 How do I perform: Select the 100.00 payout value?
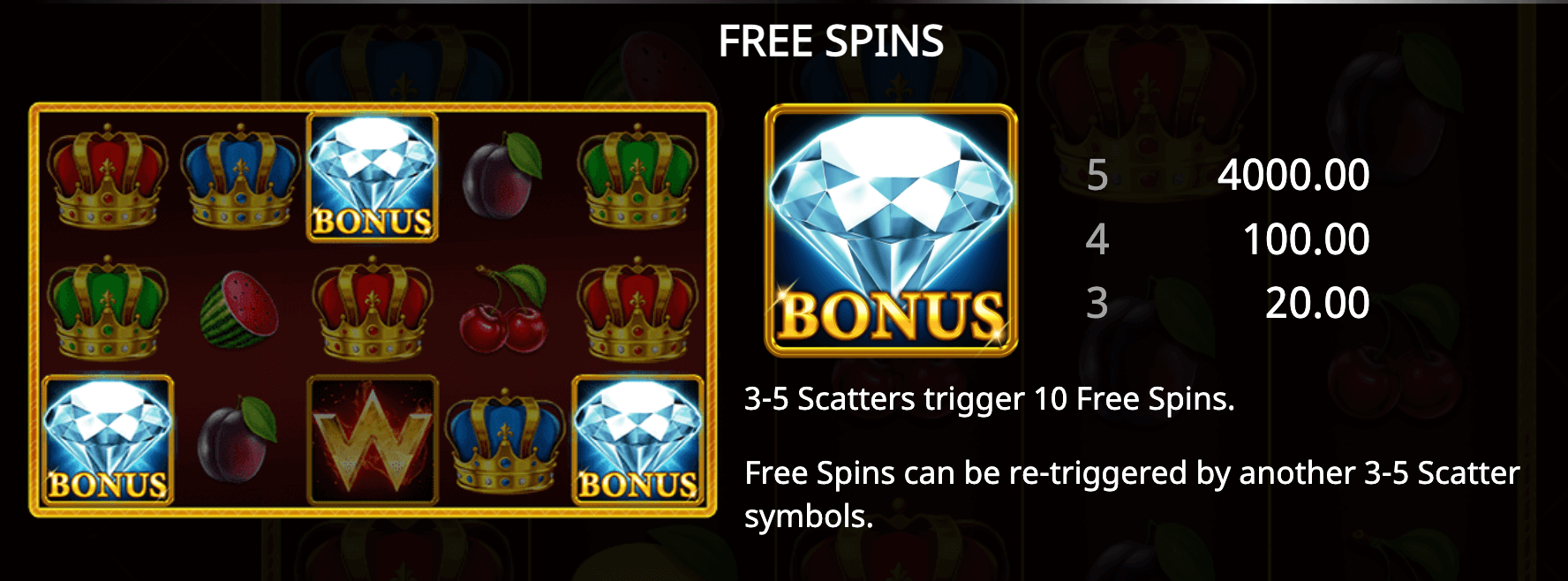pos(1307,239)
